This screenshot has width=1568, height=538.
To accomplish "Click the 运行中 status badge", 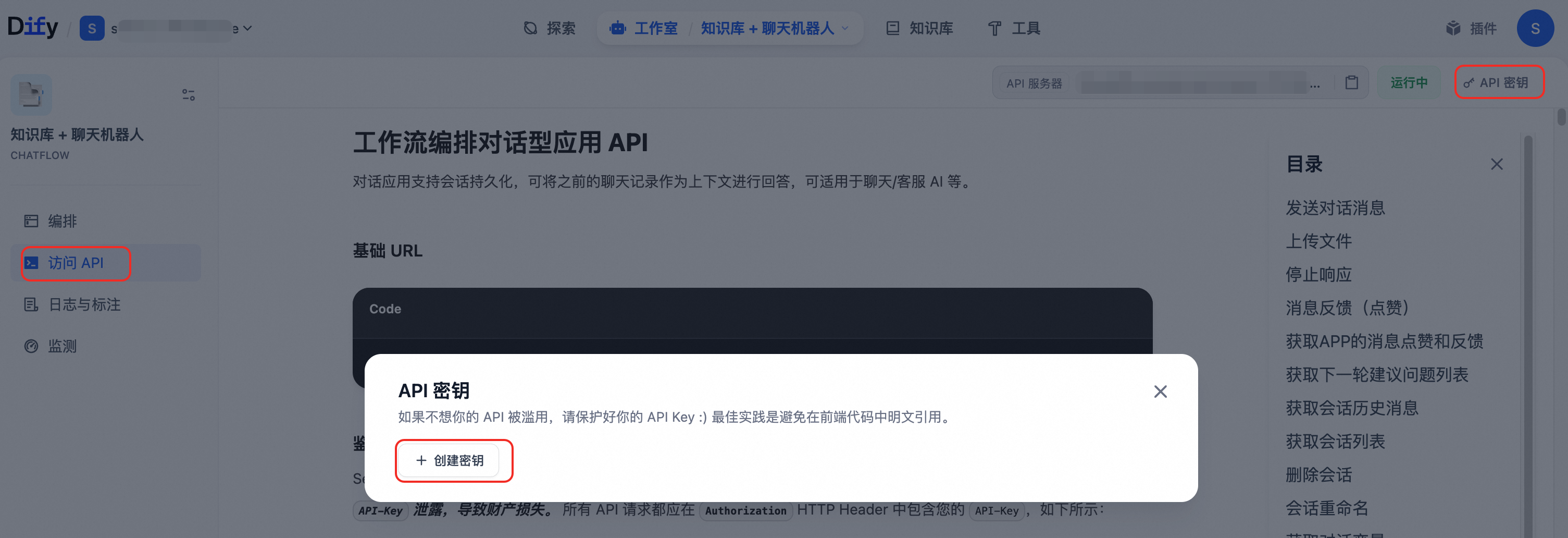I will tap(1409, 82).
